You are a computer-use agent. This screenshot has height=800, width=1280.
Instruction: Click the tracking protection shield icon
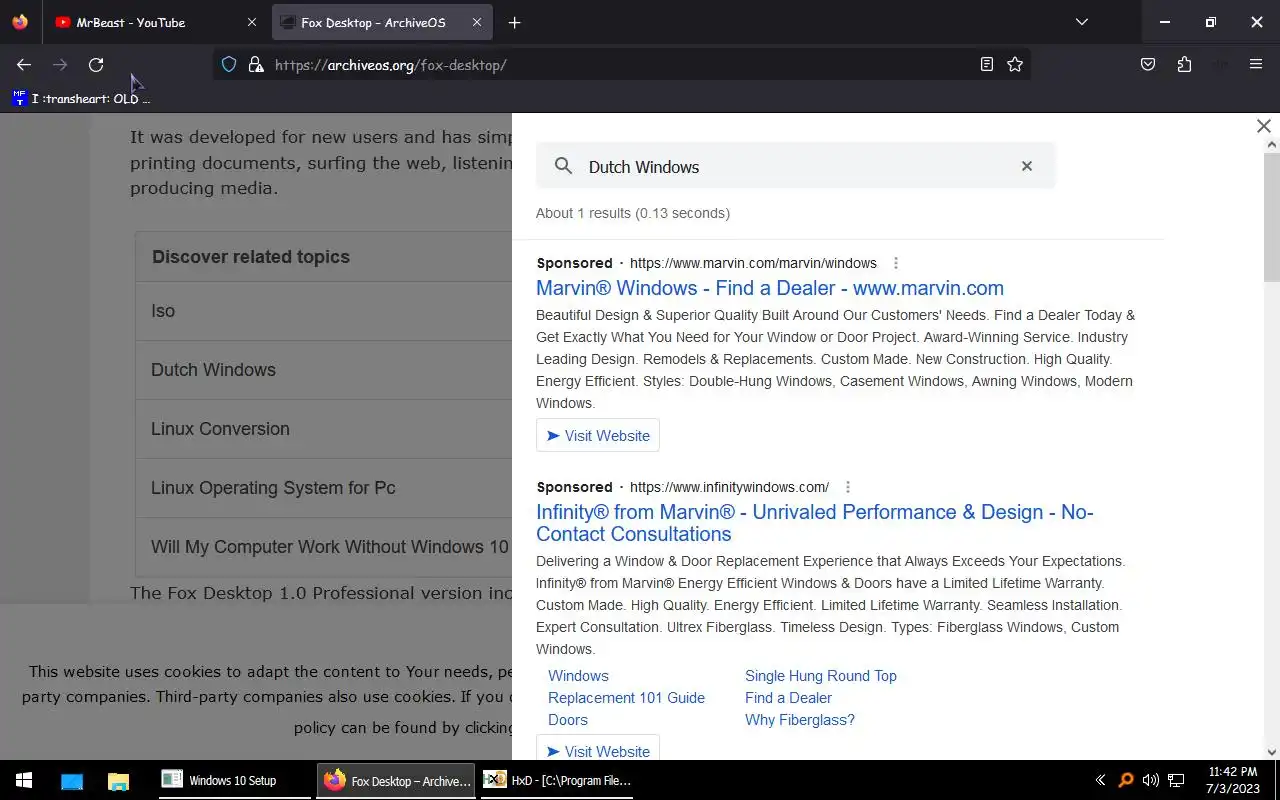pos(229,65)
